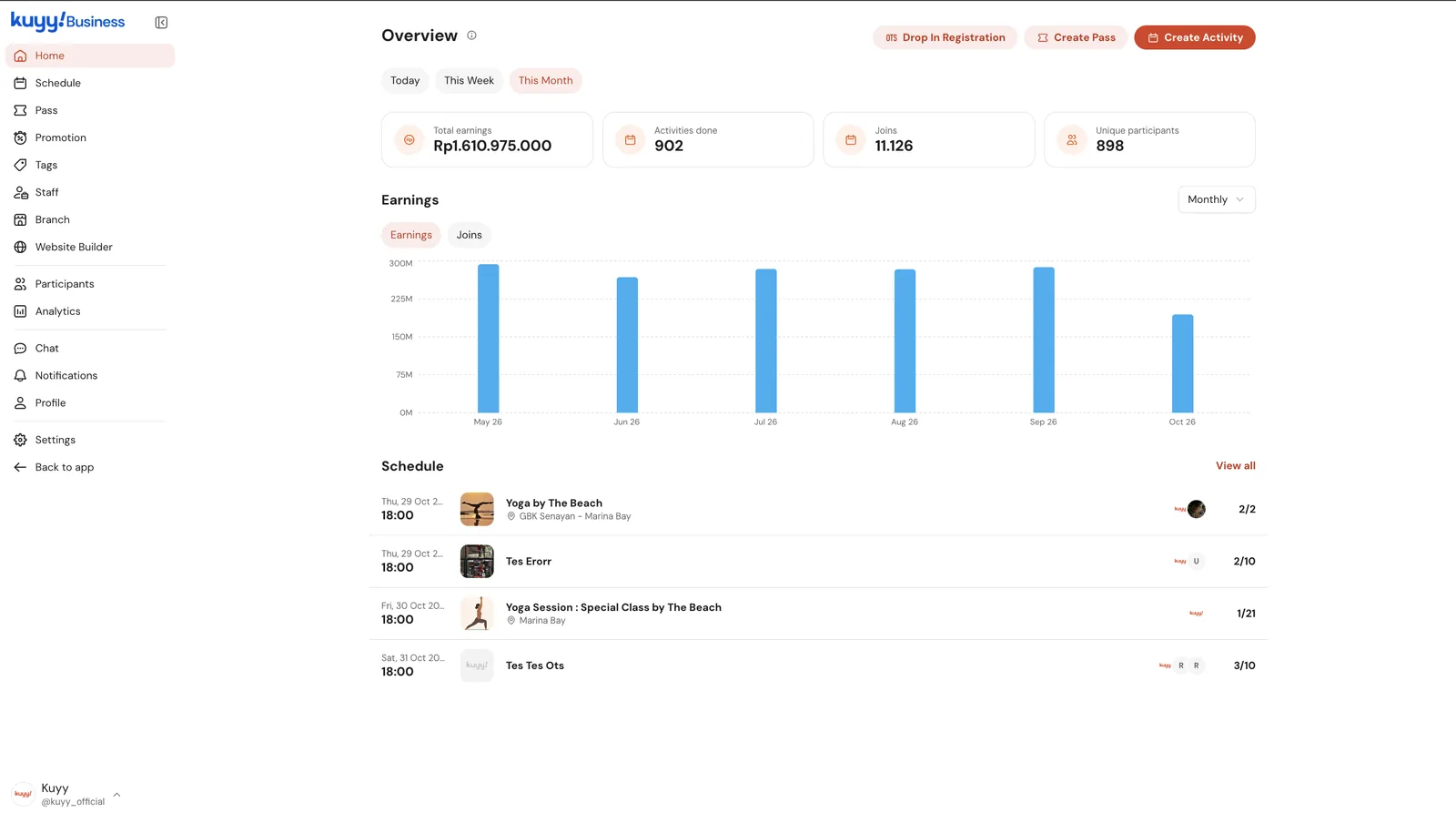This screenshot has width=1456, height=823.
Task: Click the Unique participants card icon
Action: coord(1072,139)
